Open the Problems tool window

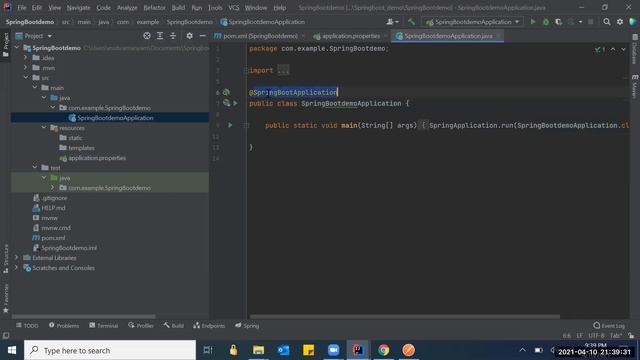(x=64, y=325)
